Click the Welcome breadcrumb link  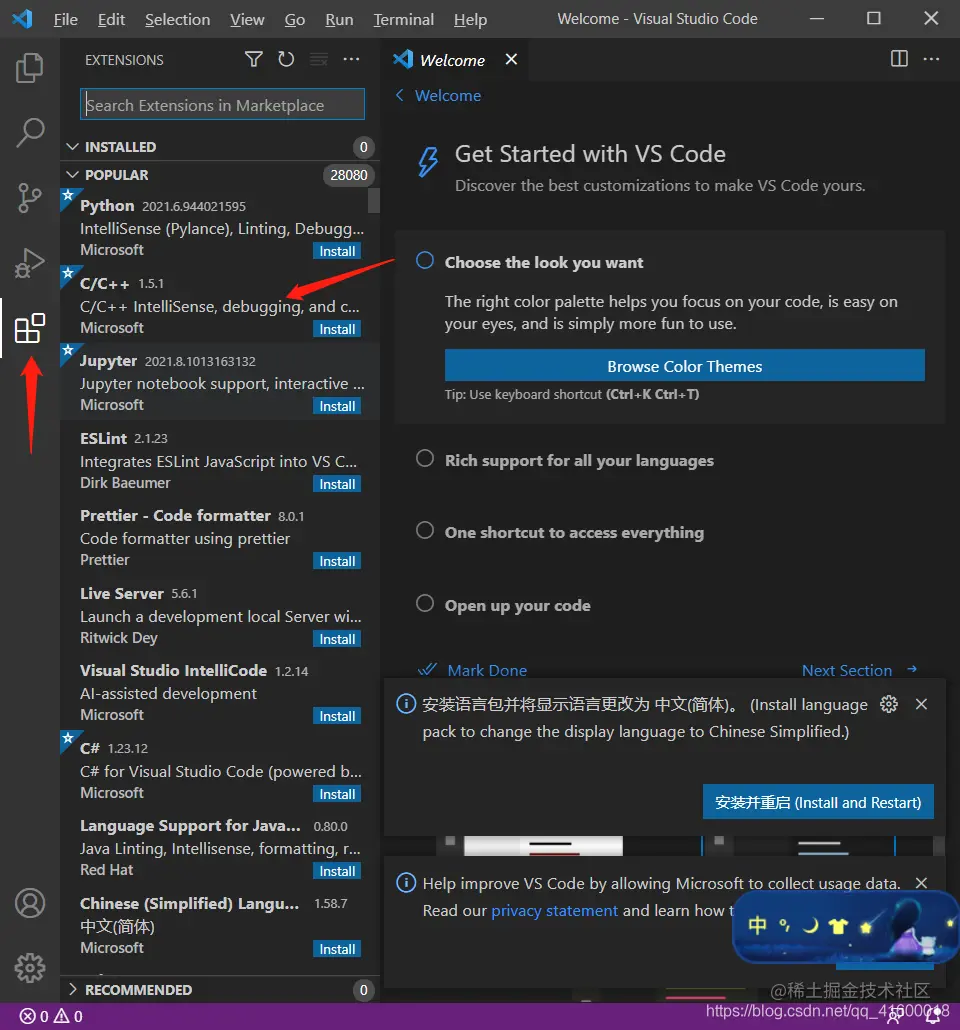[448, 95]
